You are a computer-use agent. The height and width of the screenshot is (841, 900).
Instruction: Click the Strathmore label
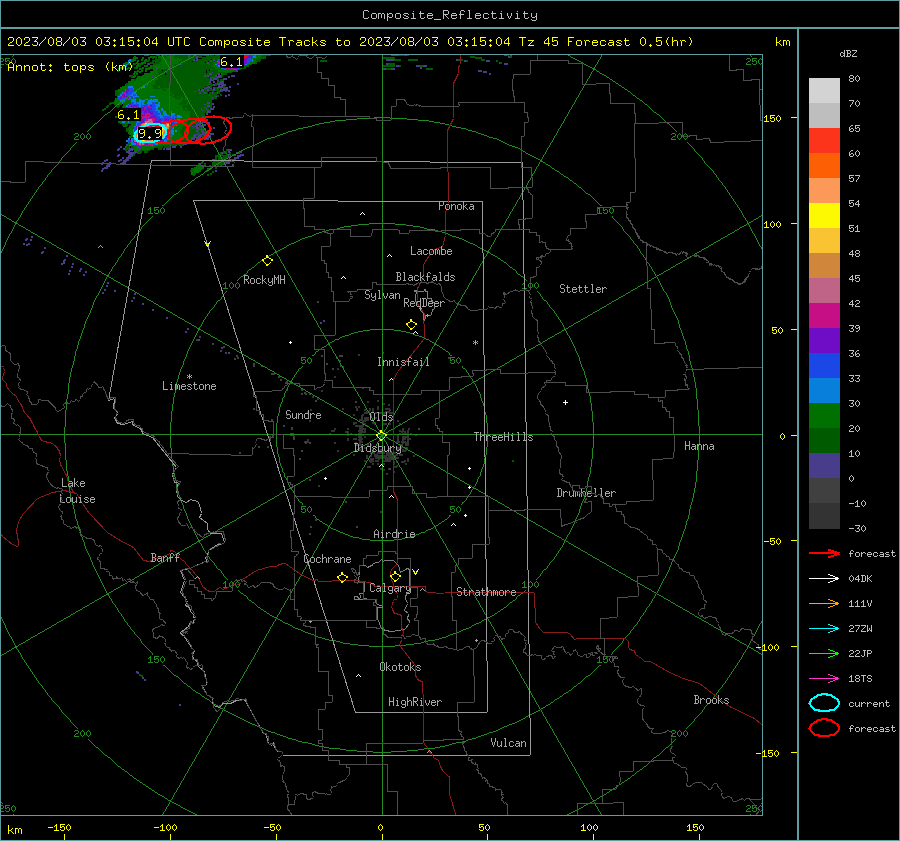pyautogui.click(x=486, y=592)
